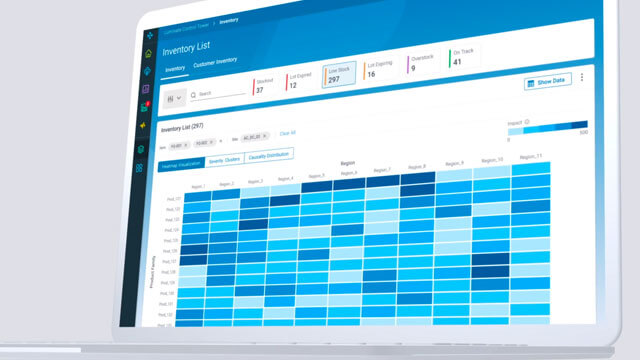
Task: Click the Product Family axis label
Action: point(152,272)
